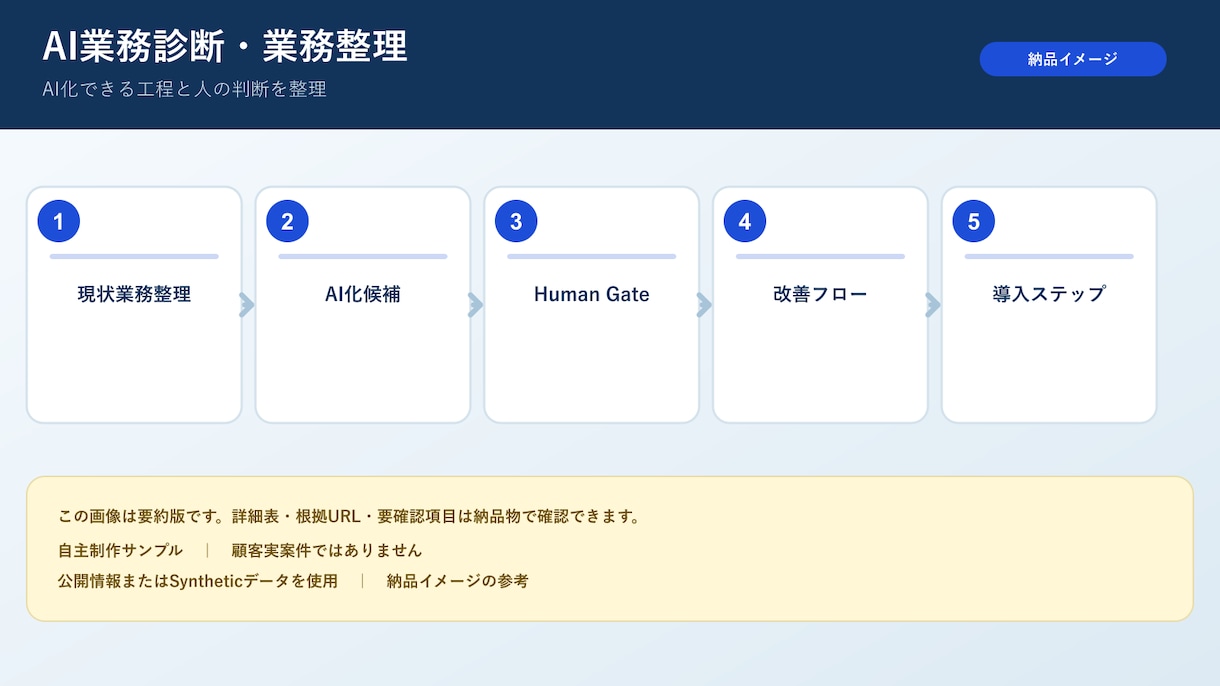Open the 改善フロー card
Screen dimensions: 1220x686
(x=820, y=305)
